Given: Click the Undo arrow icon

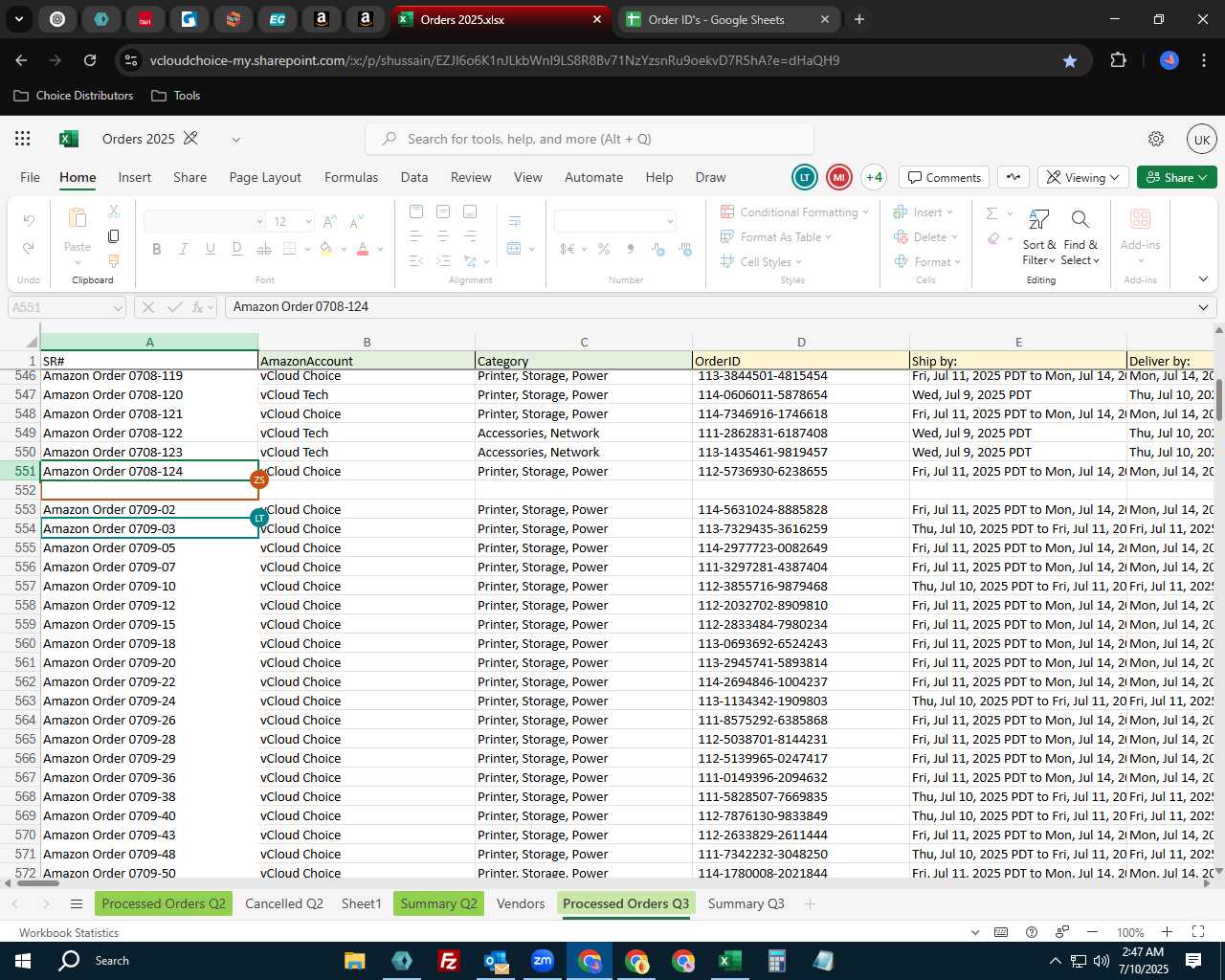Looking at the screenshot, I should click(x=29, y=221).
